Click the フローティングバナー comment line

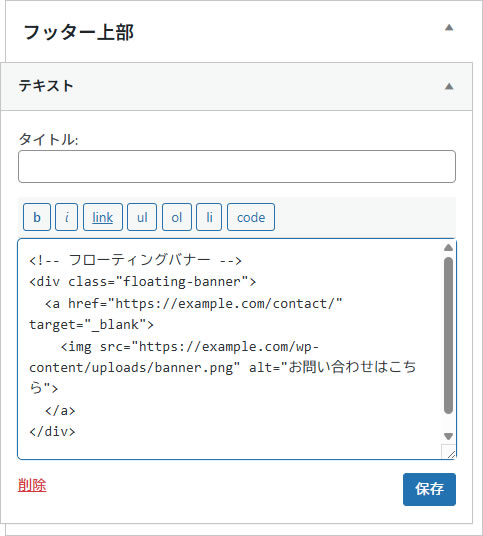click(135, 260)
